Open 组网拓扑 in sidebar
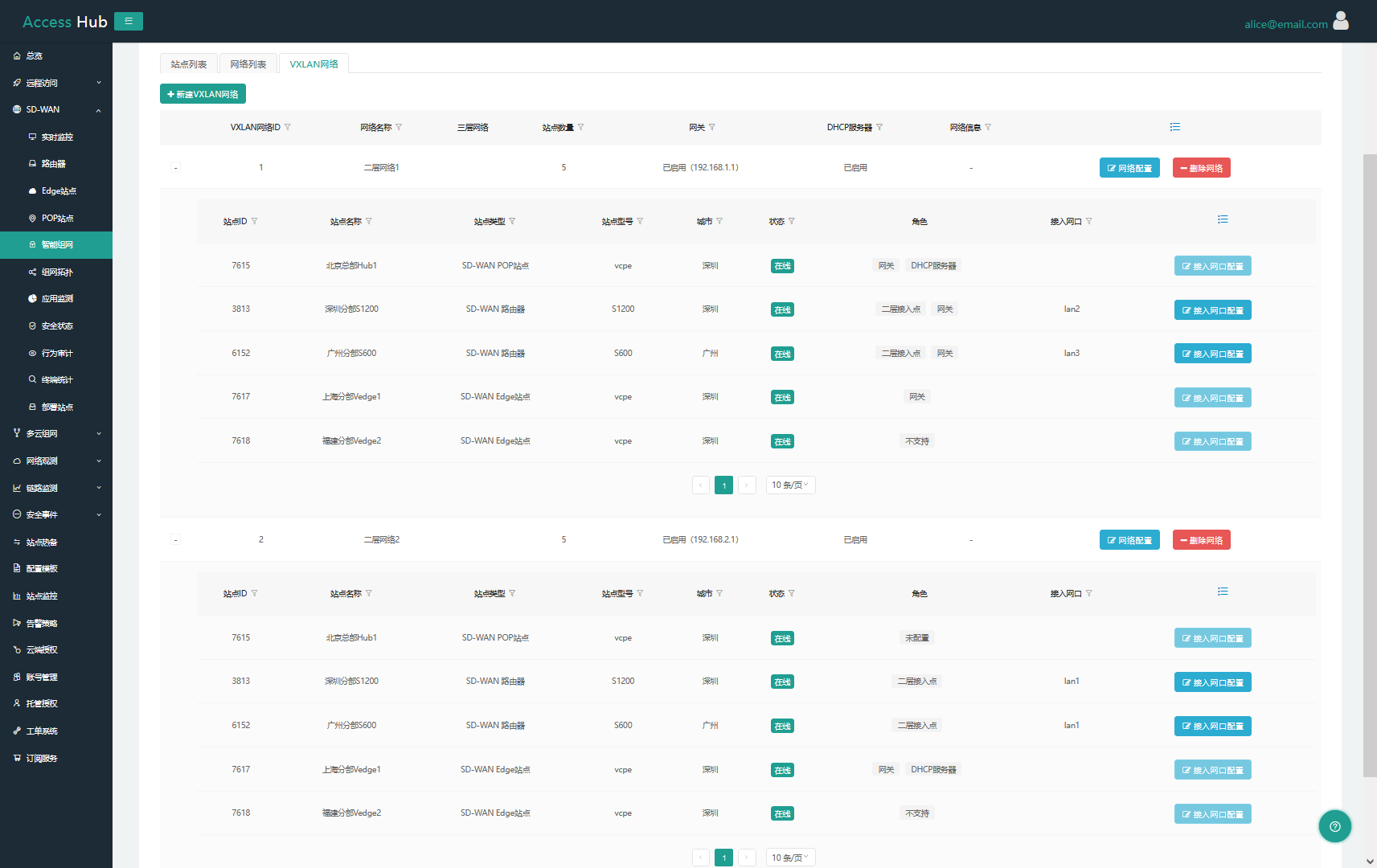1377x868 pixels. pos(56,272)
